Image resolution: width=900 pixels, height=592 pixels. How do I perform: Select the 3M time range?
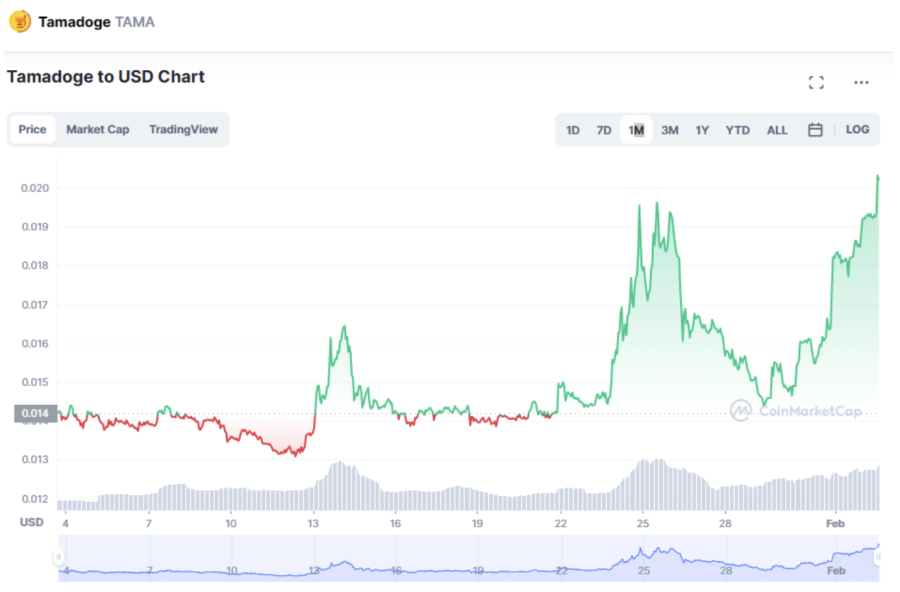click(670, 130)
